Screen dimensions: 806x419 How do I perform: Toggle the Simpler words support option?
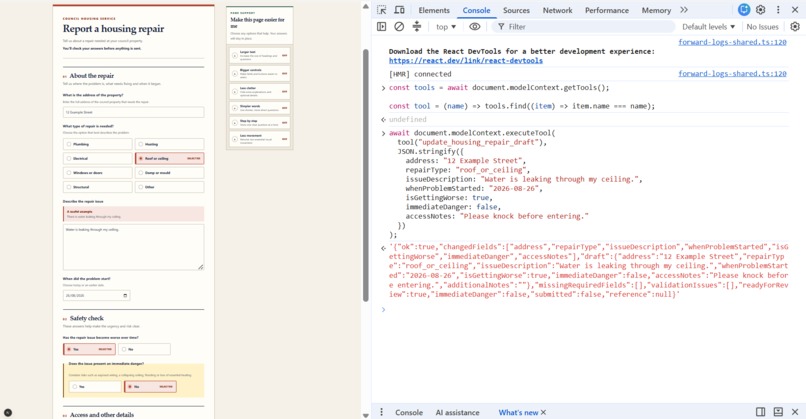(260, 107)
